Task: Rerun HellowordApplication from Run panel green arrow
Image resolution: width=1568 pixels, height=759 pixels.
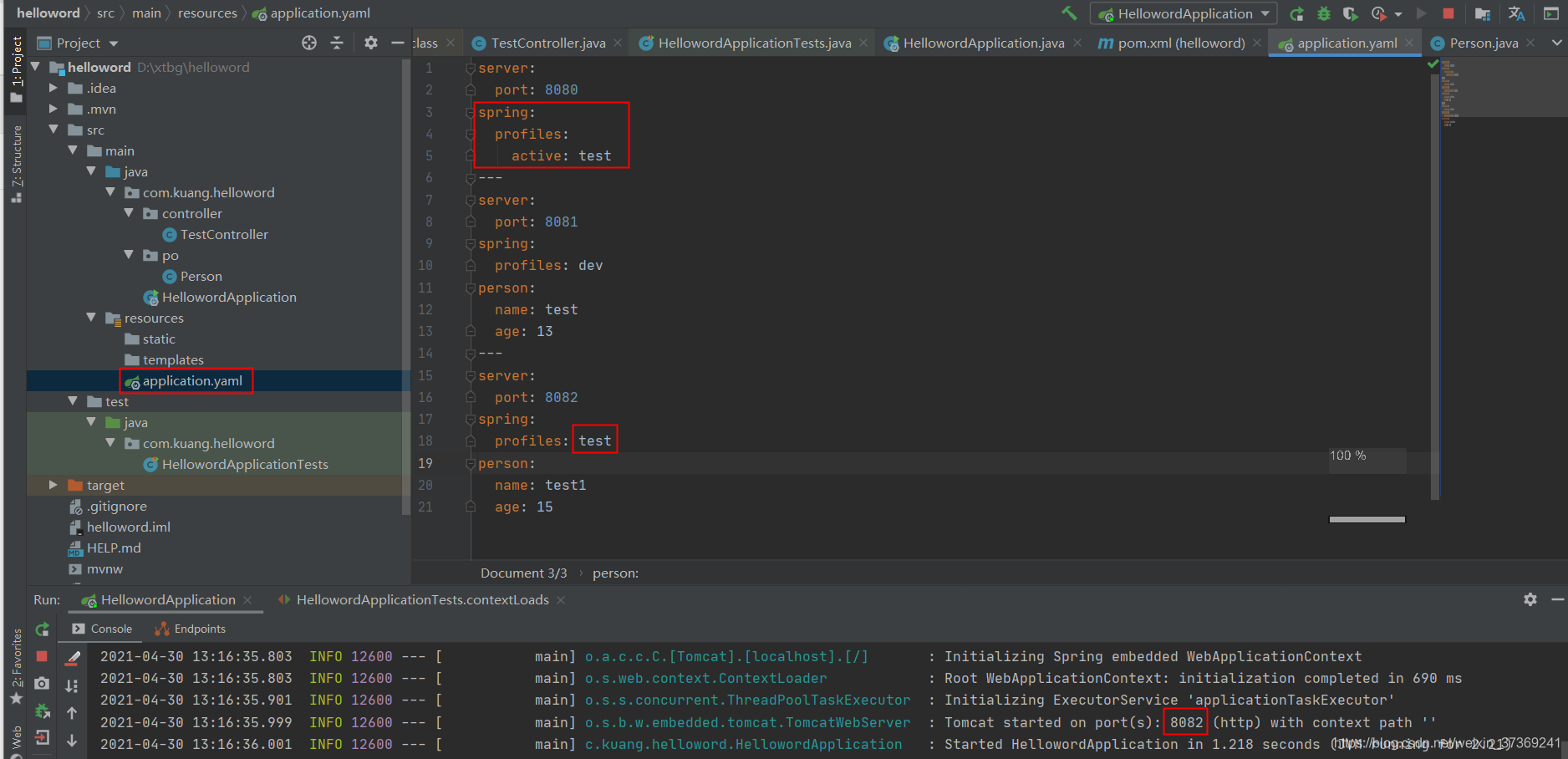Action: pos(42,629)
